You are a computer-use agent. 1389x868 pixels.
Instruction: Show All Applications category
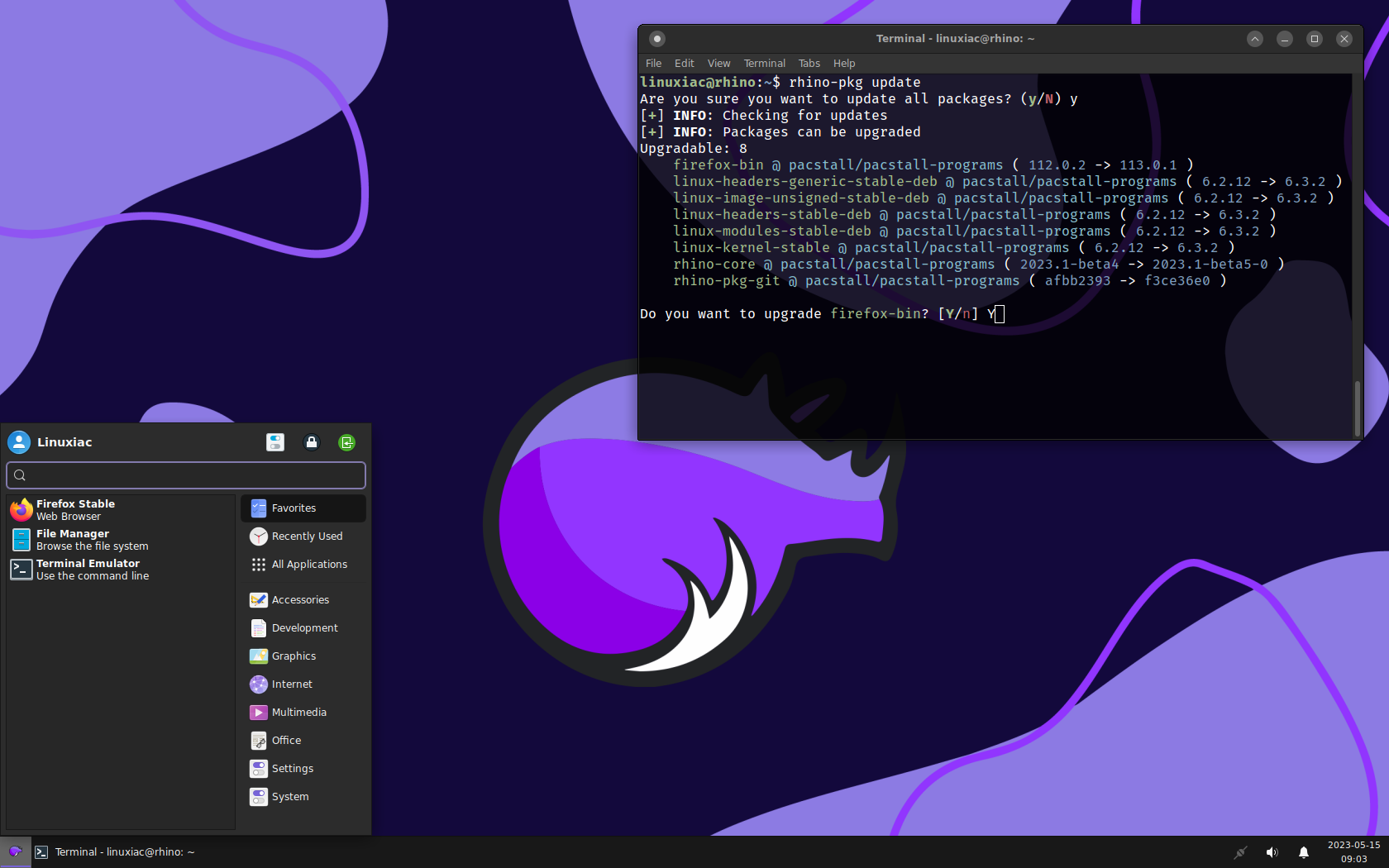click(x=303, y=565)
